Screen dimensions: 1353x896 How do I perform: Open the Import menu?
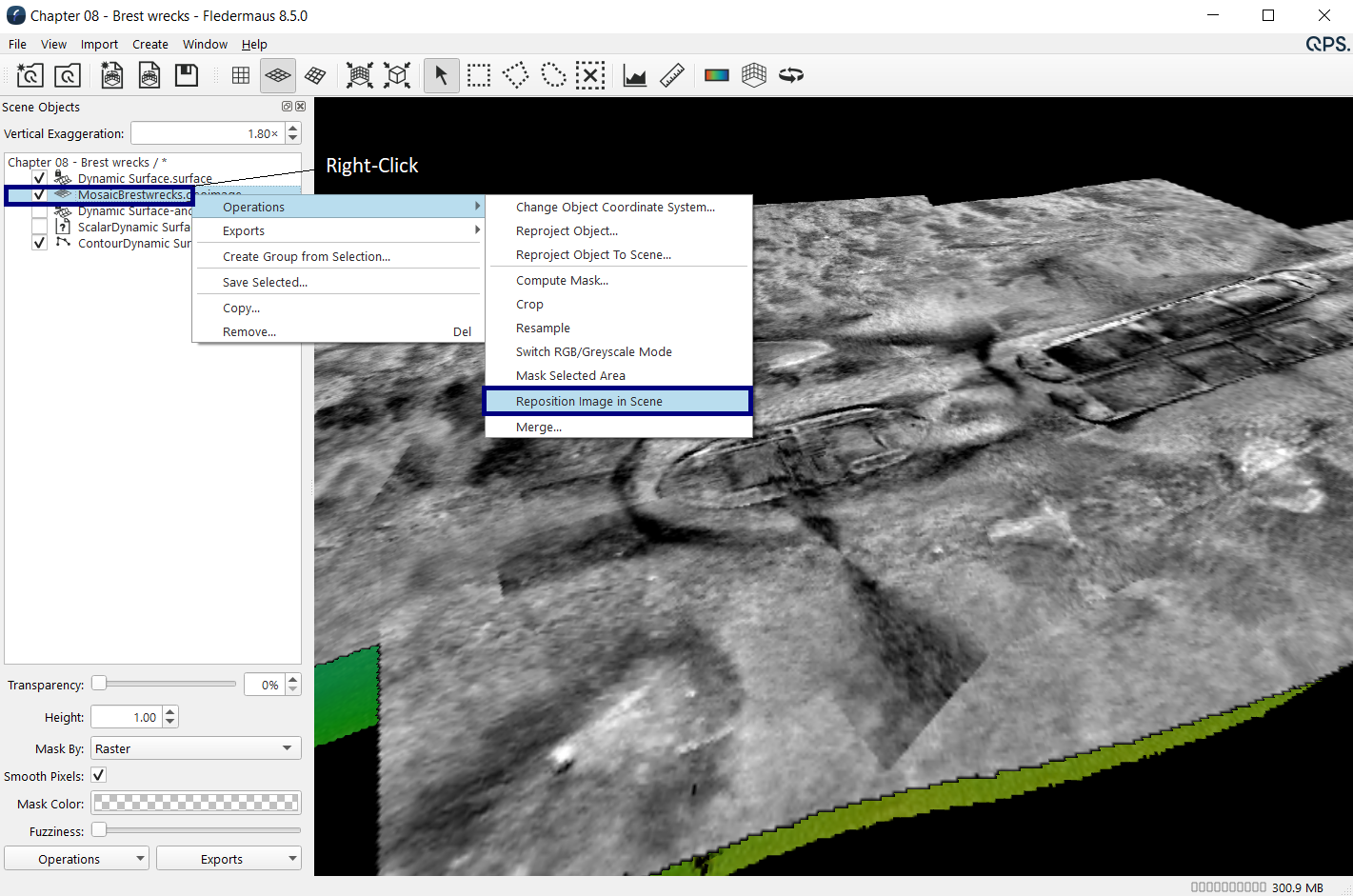click(99, 44)
